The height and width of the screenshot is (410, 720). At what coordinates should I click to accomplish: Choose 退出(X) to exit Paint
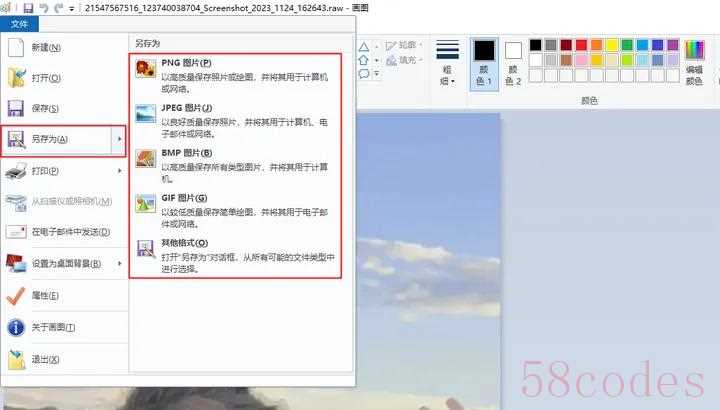tap(64, 359)
